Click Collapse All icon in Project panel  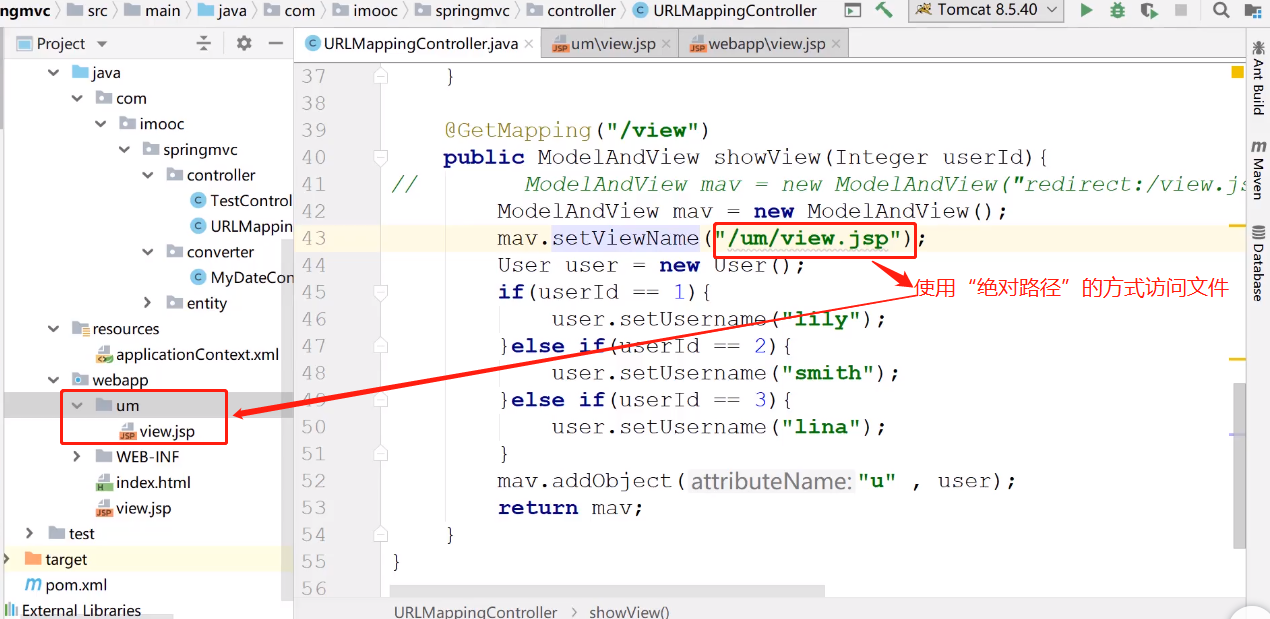tap(204, 44)
